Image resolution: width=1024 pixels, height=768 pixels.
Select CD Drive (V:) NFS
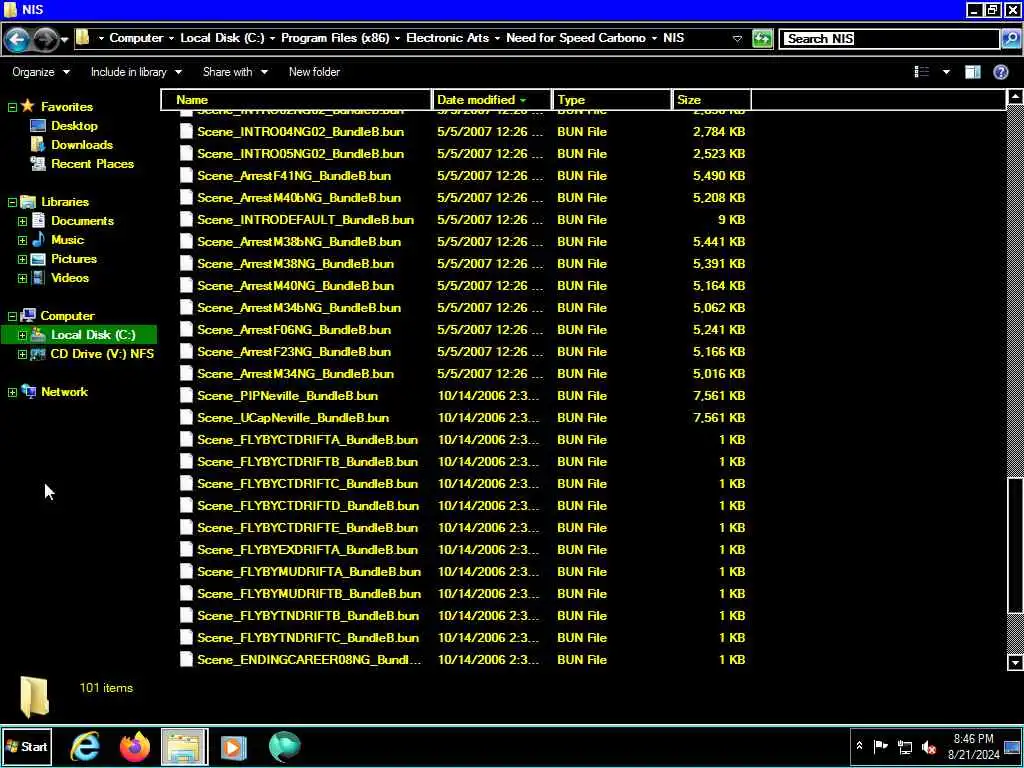102,354
